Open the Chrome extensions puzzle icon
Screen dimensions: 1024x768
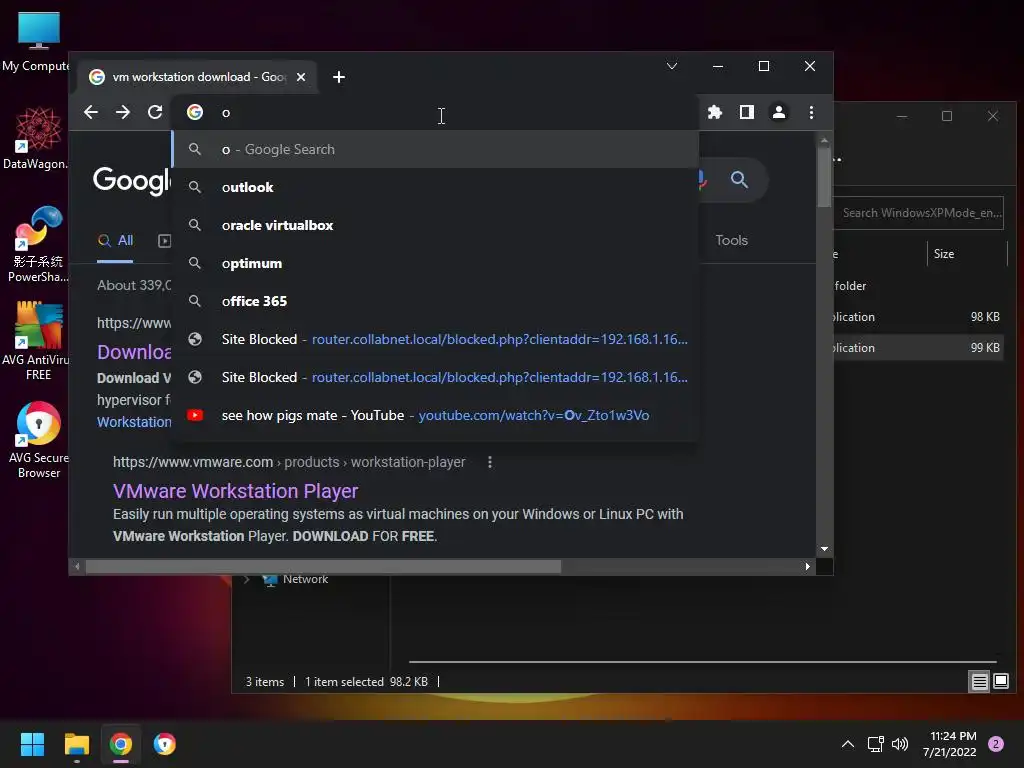point(714,112)
